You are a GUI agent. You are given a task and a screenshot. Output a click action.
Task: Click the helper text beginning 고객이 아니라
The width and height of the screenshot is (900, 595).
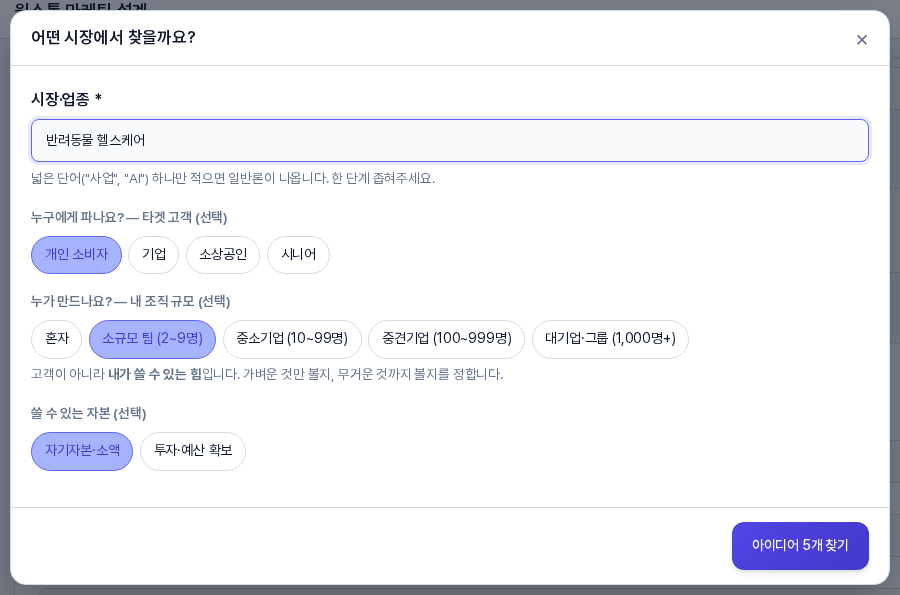click(267, 374)
